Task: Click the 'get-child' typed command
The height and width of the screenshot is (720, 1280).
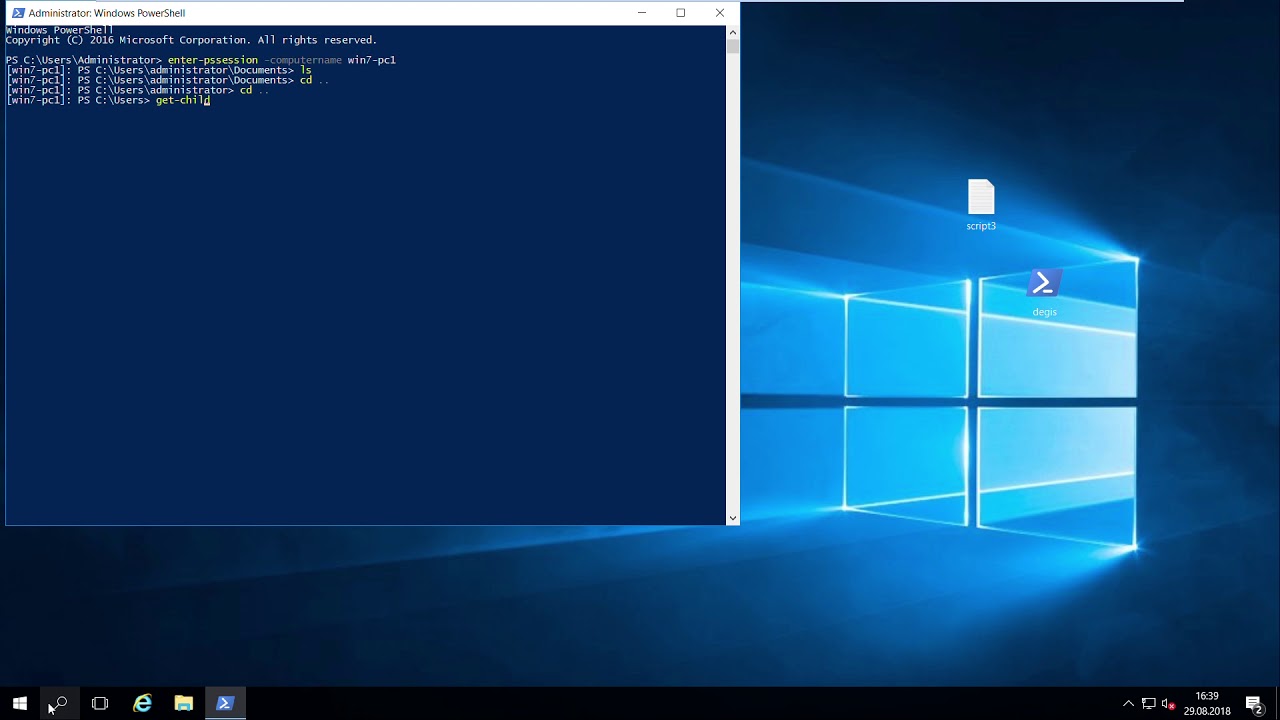Action: (x=182, y=100)
